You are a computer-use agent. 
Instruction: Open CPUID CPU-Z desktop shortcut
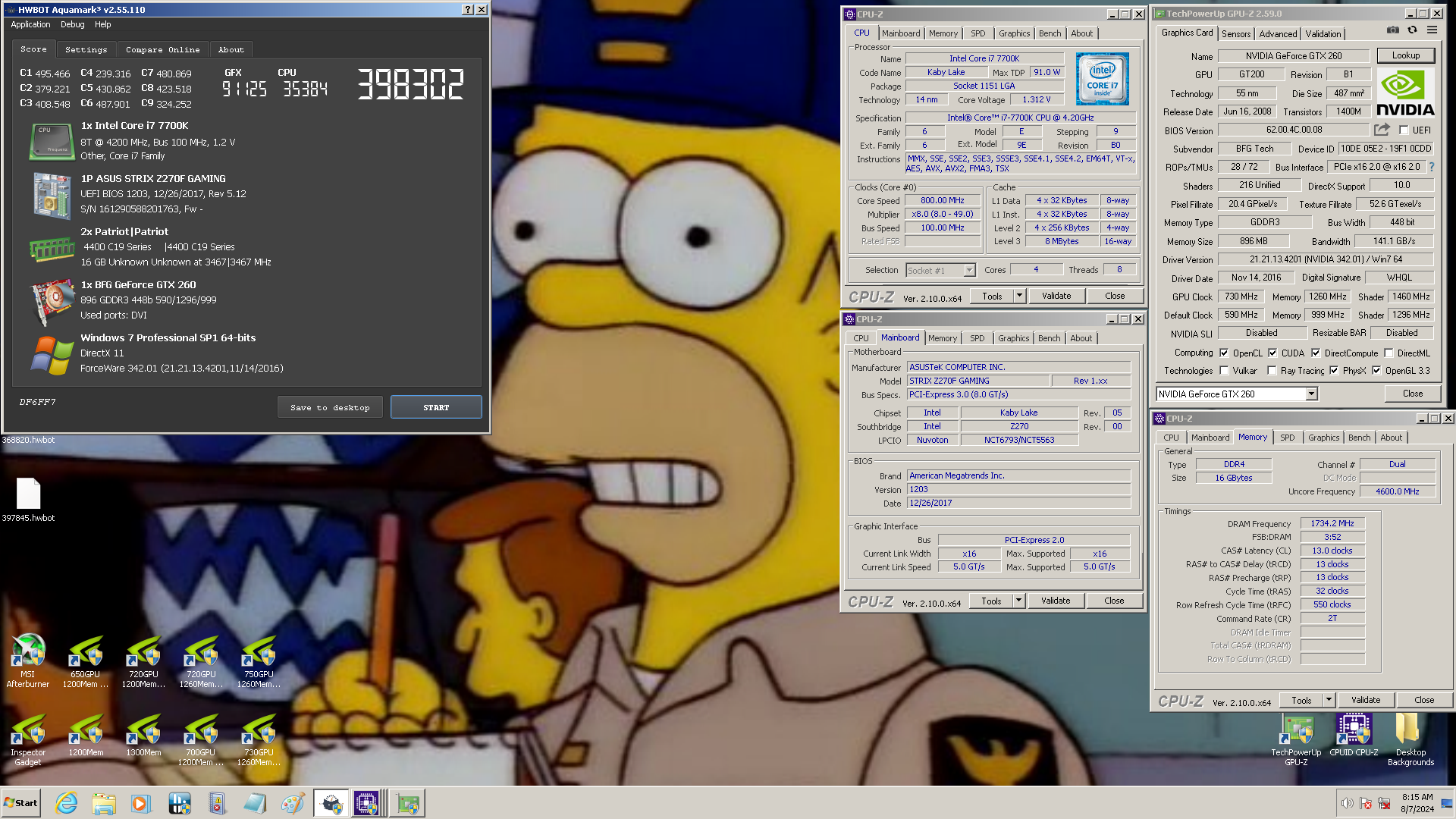[x=1354, y=735]
